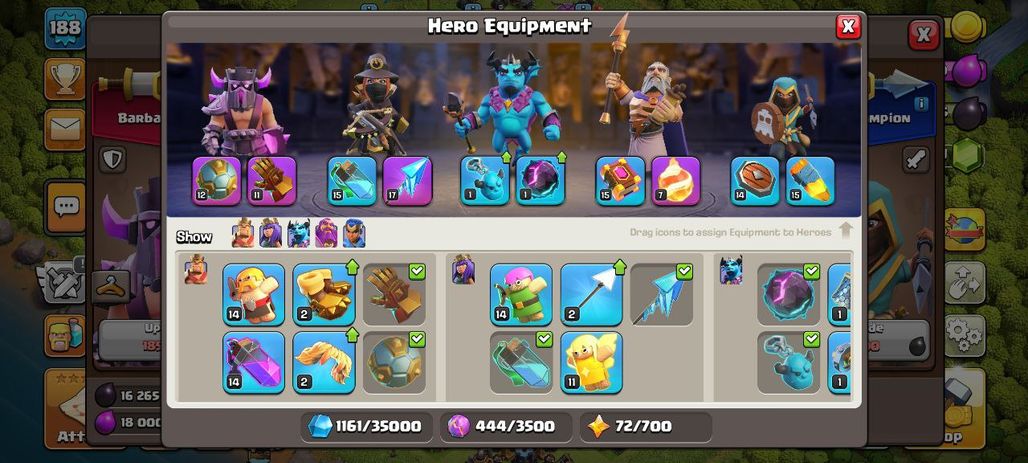Open the Earthquake Boots equipment level 2
Image resolution: width=1028 pixels, height=463 pixels.
[x=324, y=294]
